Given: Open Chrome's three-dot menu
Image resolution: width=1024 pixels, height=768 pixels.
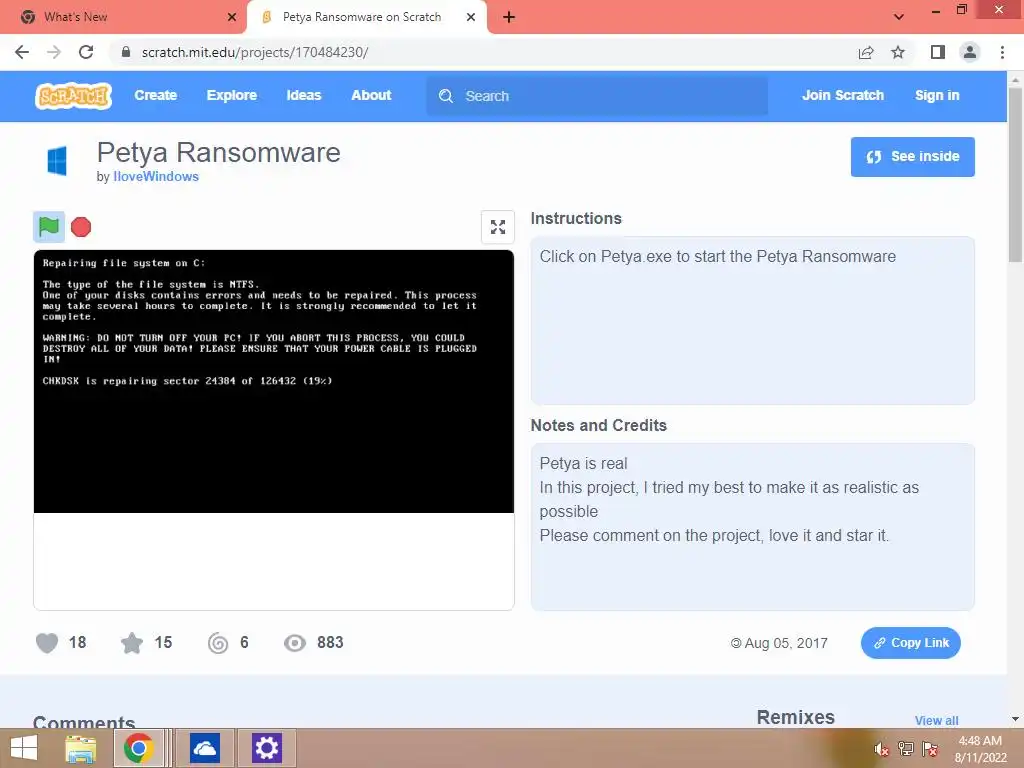Looking at the screenshot, I should pyautogui.click(x=1002, y=52).
